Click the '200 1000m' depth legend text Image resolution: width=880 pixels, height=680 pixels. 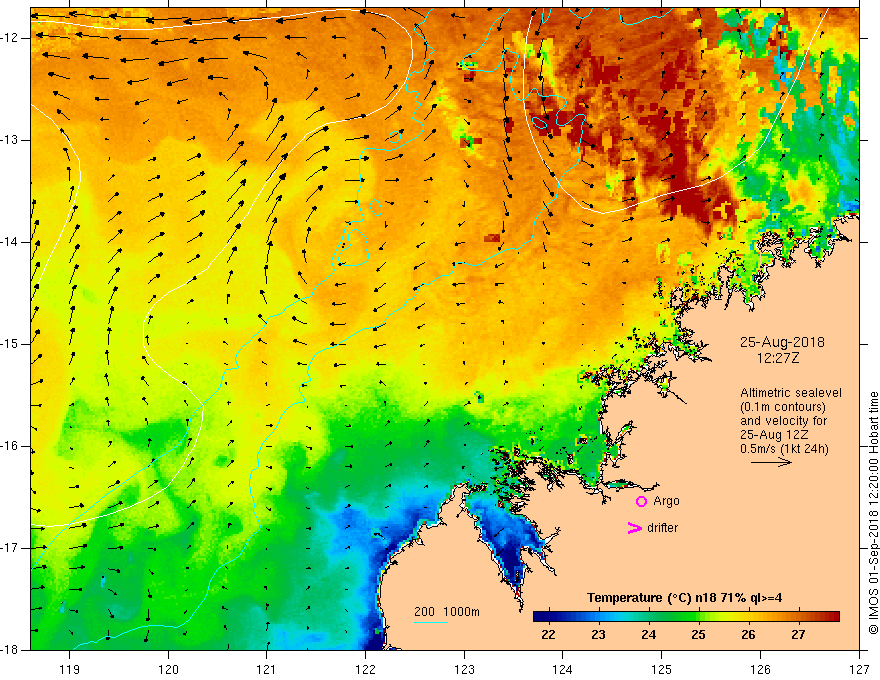pyautogui.click(x=447, y=612)
